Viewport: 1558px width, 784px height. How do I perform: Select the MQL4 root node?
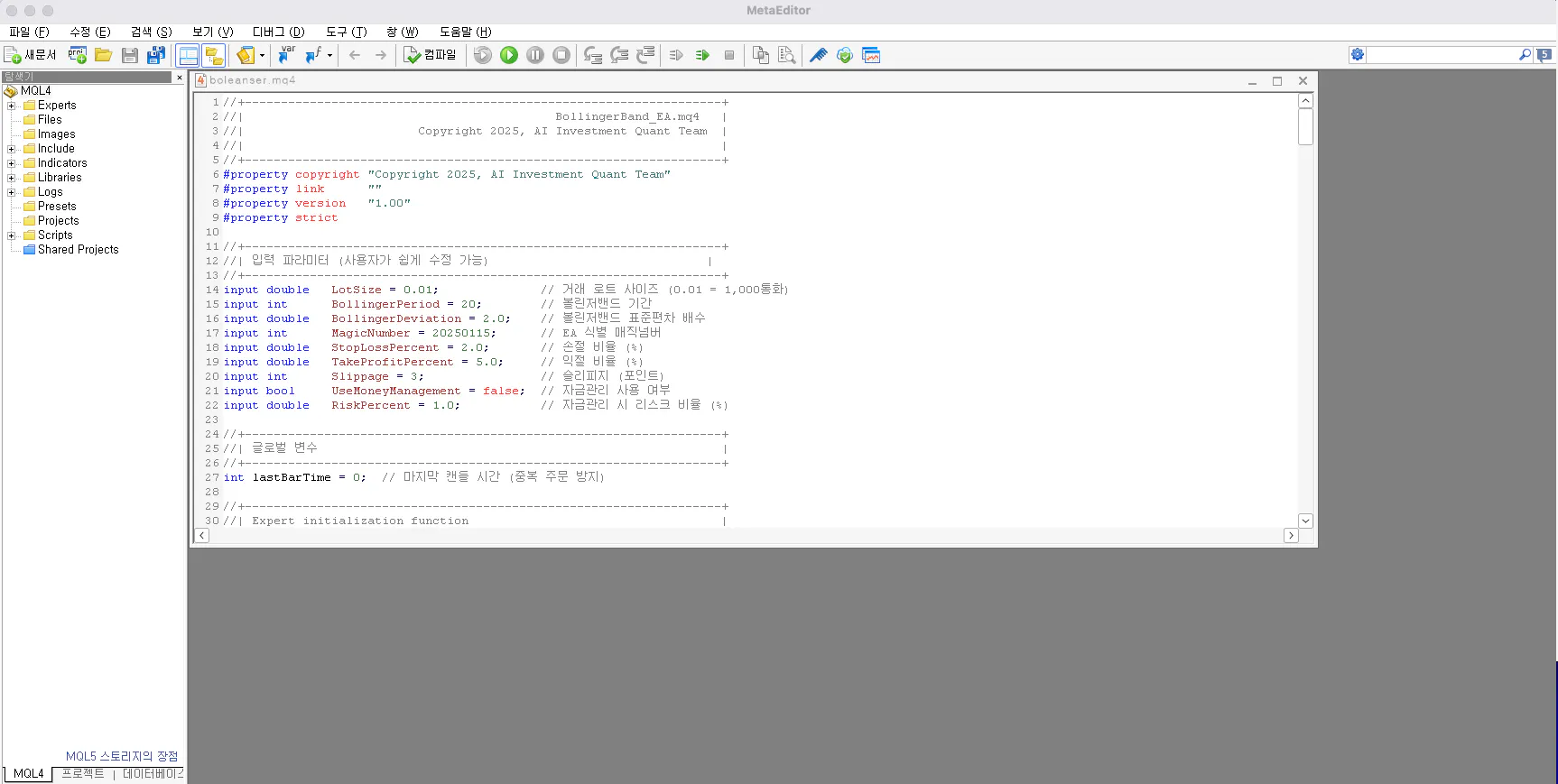point(35,91)
